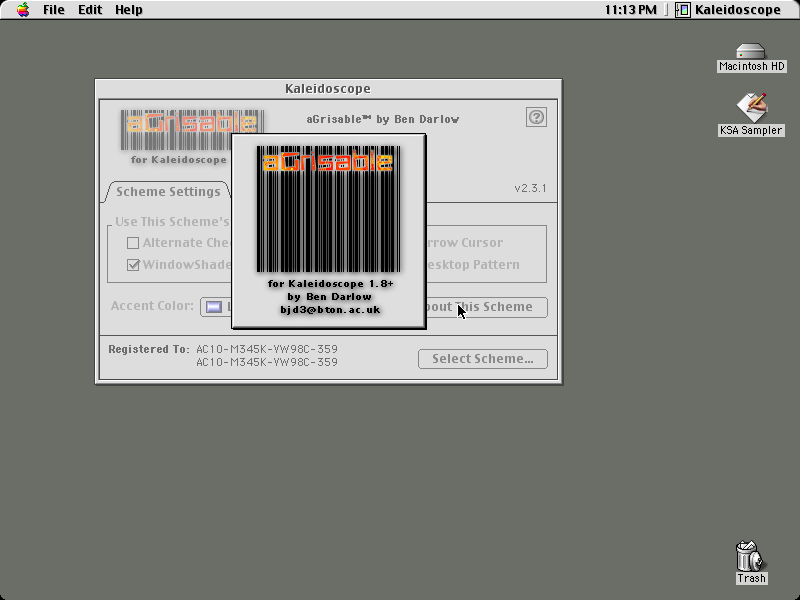The height and width of the screenshot is (600, 800).
Task: Click the About This Scheme button
Action: pos(486,307)
